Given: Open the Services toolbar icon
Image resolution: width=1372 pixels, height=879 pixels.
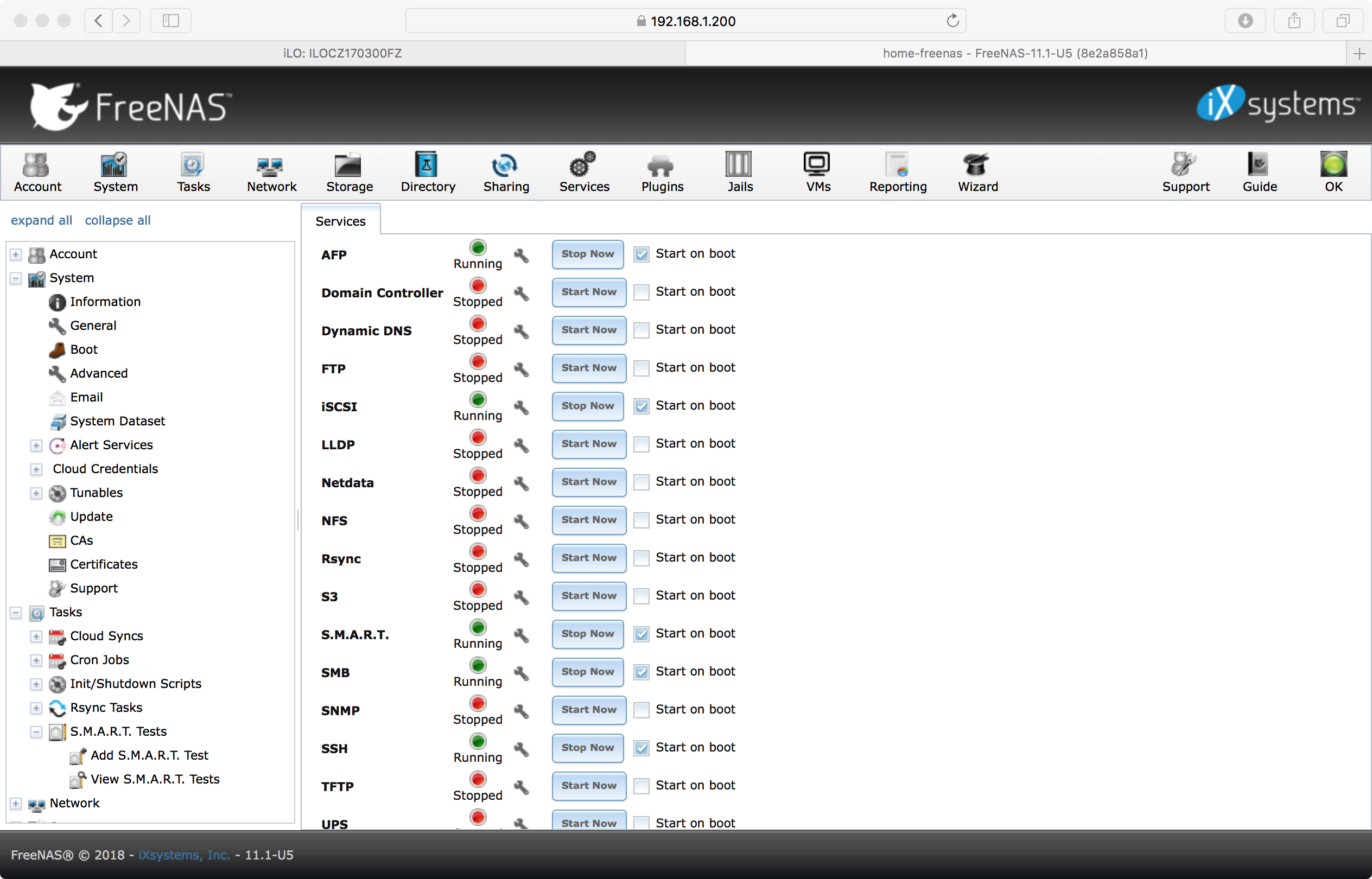Looking at the screenshot, I should coord(584,172).
